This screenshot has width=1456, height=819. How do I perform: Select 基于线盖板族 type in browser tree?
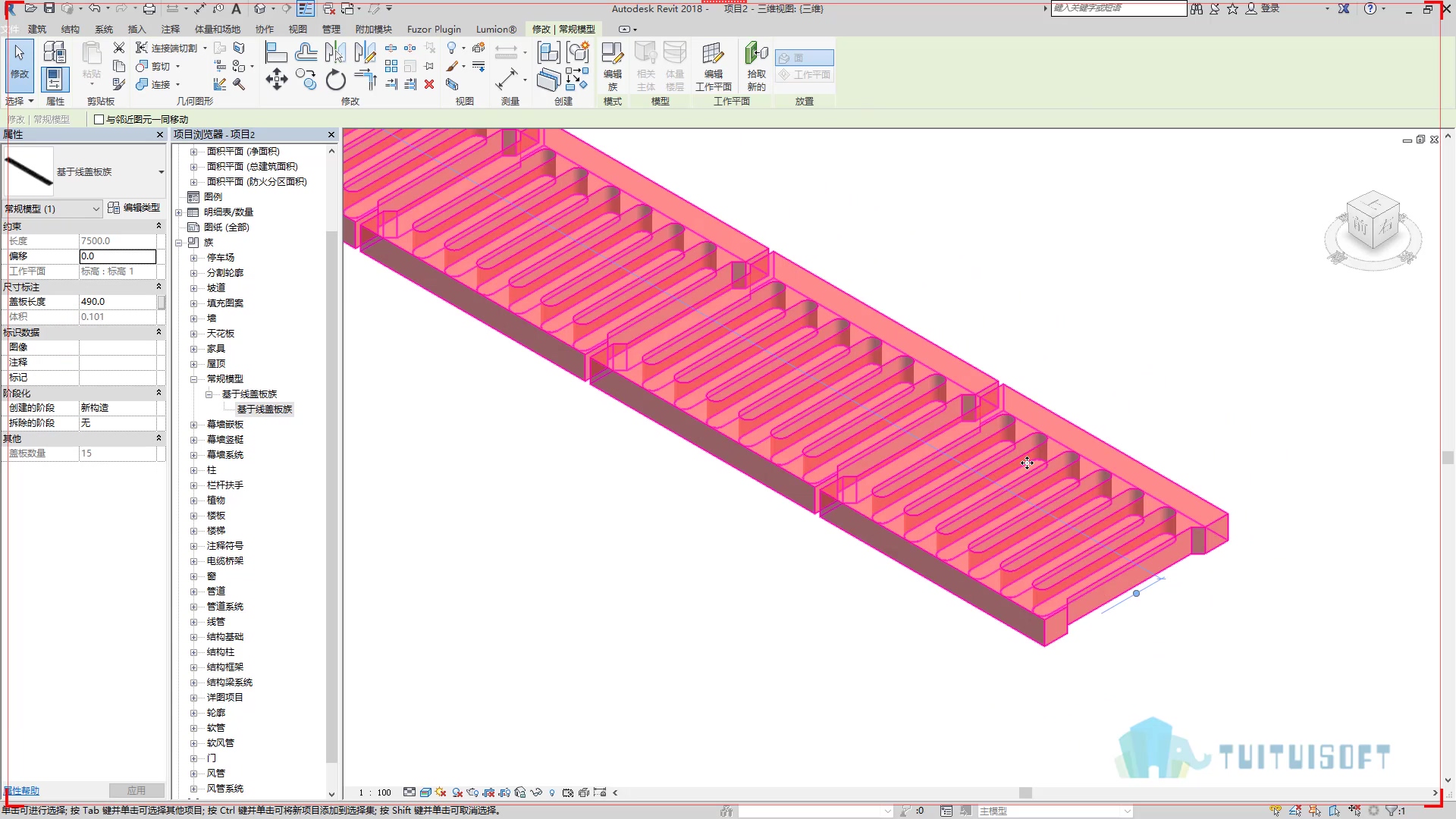click(265, 409)
